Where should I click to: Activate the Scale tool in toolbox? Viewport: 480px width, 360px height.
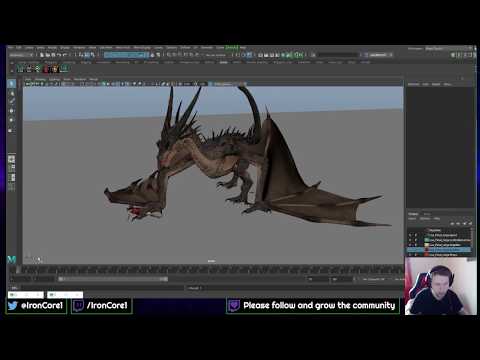pyautogui.click(x=12, y=130)
